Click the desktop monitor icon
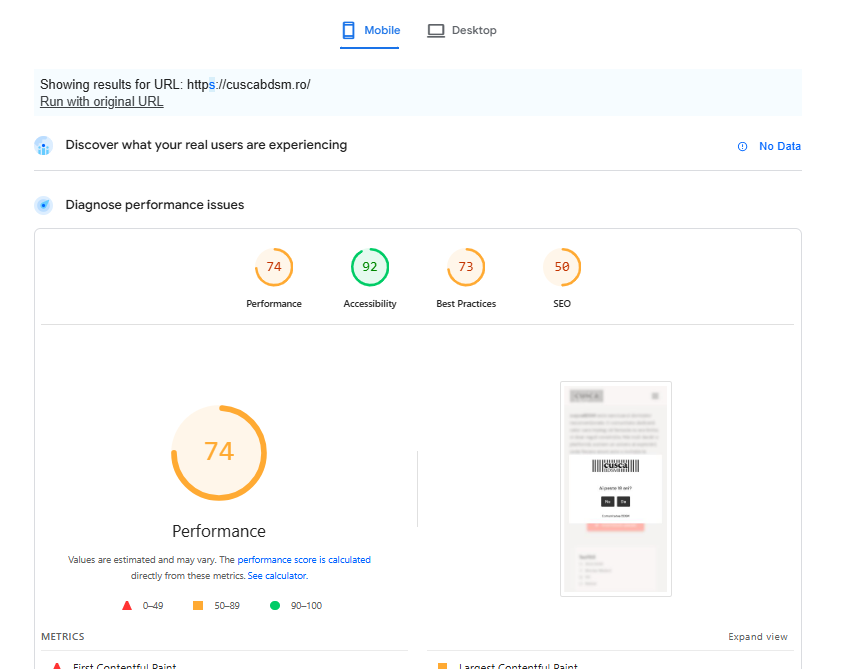This screenshot has height=669, width=845. [x=436, y=30]
